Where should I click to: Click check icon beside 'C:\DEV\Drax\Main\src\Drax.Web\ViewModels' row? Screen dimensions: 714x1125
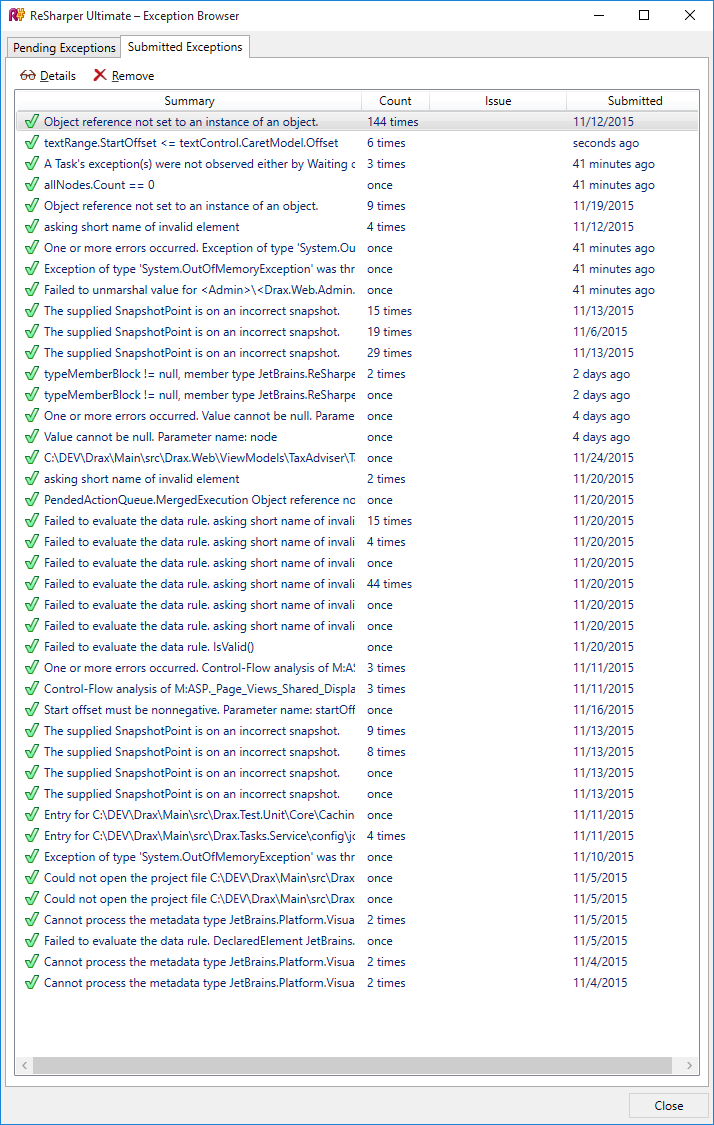32,457
